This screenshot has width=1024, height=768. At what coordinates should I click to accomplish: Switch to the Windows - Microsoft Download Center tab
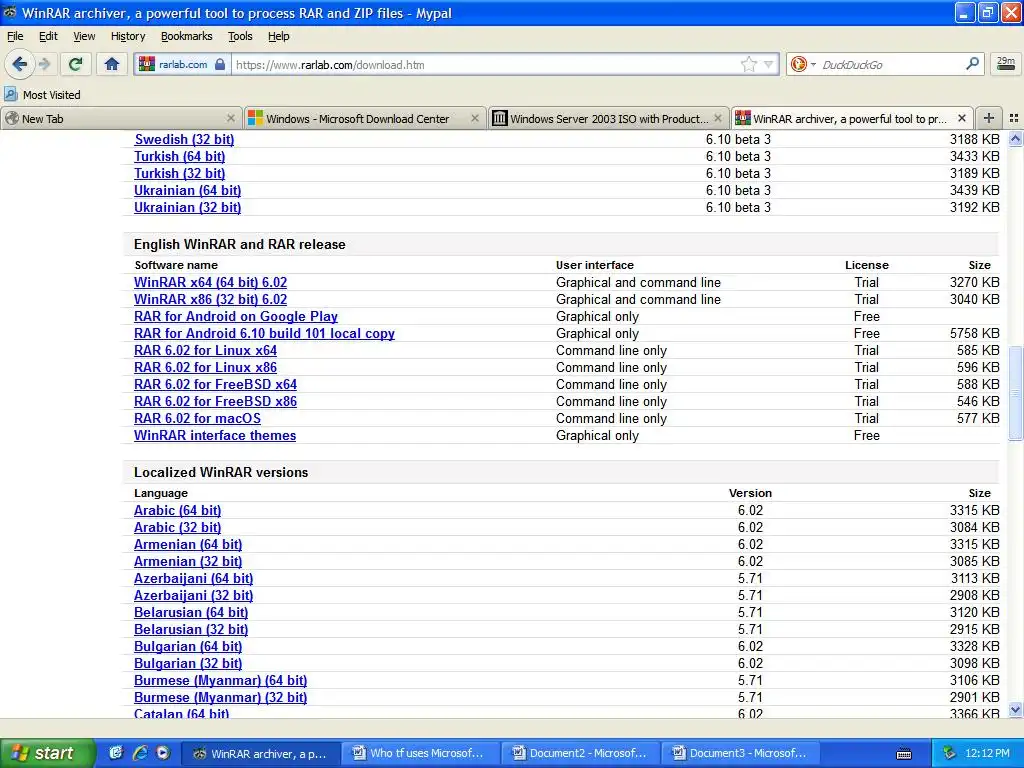click(364, 118)
